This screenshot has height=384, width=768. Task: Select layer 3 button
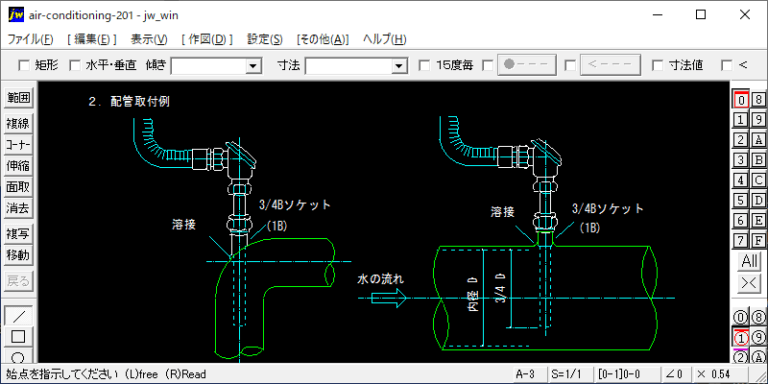[741, 160]
